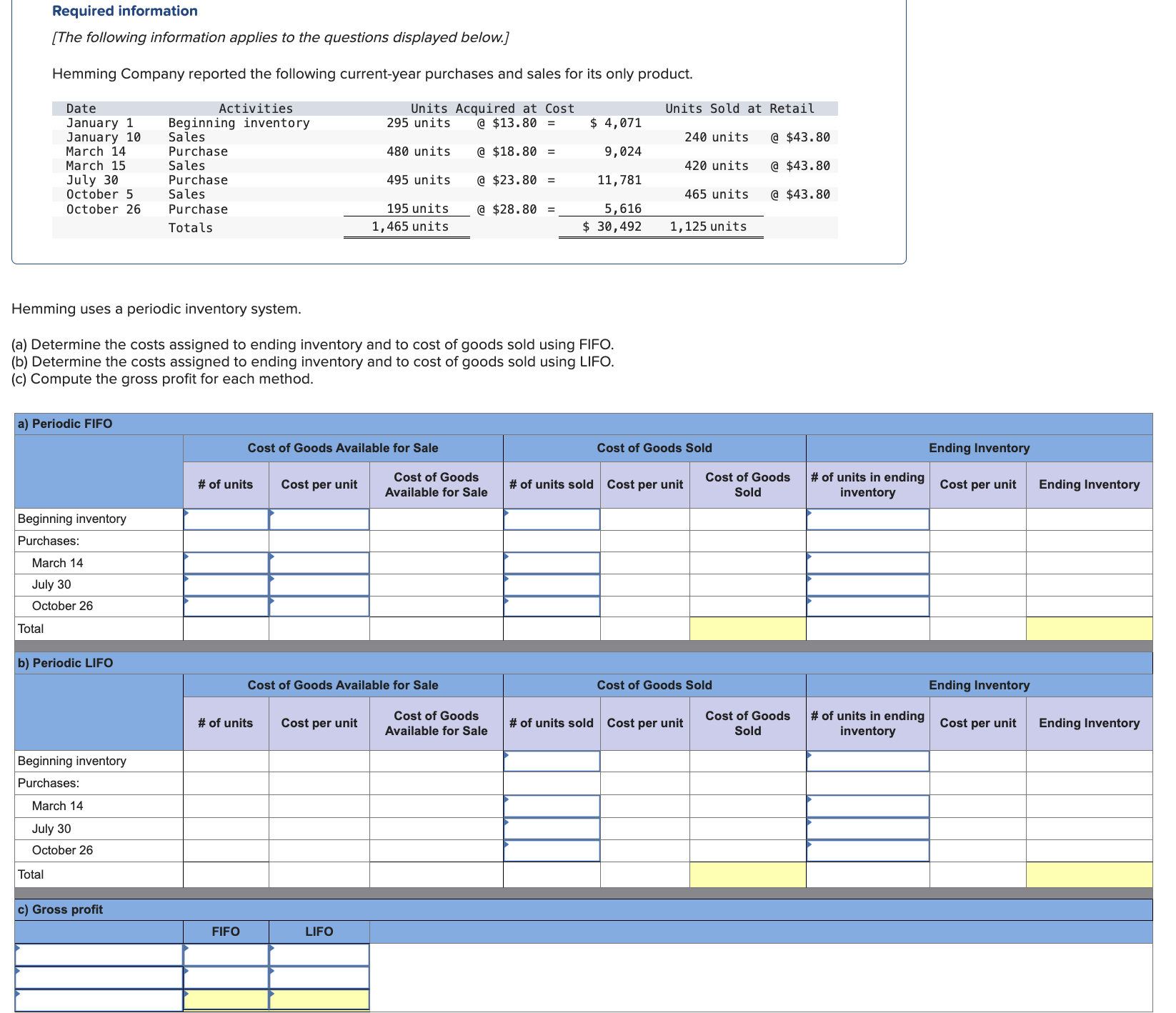Click FIFO March 14 units sold field

(x=552, y=563)
